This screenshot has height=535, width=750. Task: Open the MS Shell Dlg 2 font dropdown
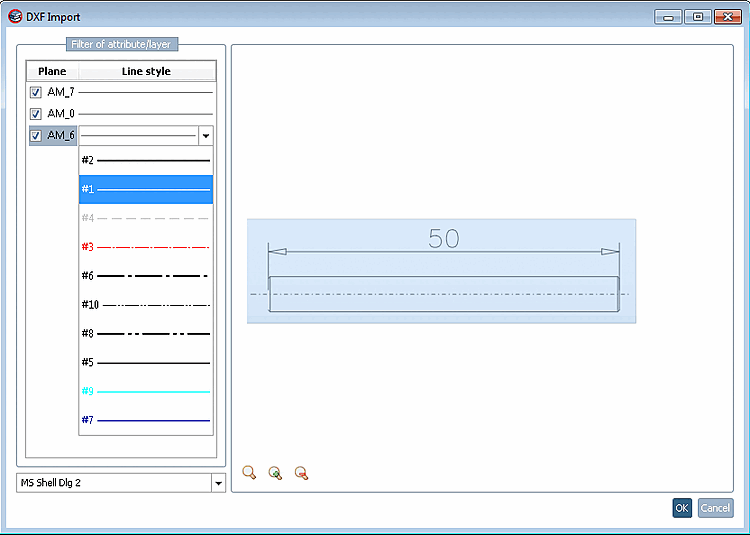point(218,483)
